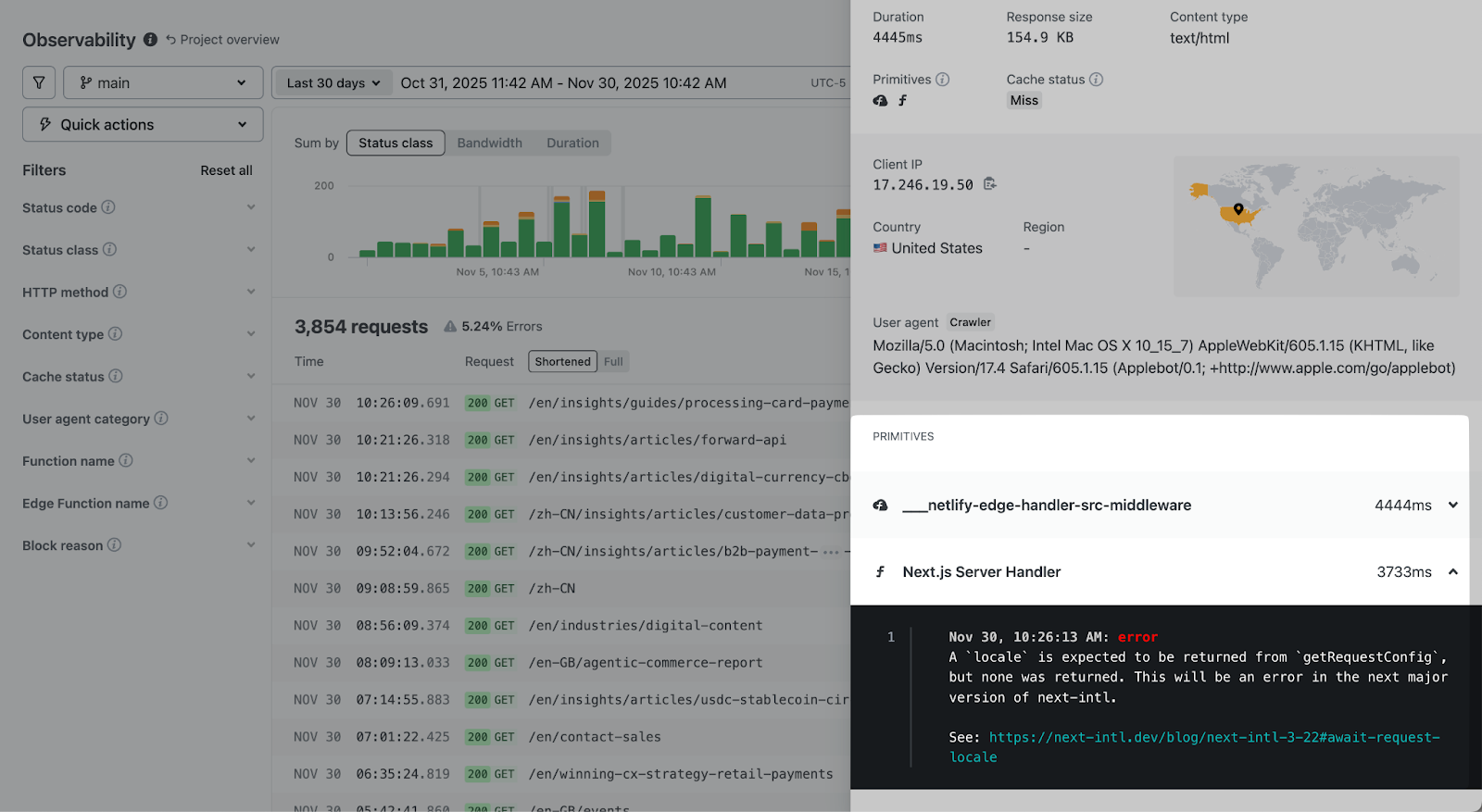Click the Cache status info icon in detail panel
Image resolution: width=1482 pixels, height=812 pixels.
pyautogui.click(x=1096, y=80)
